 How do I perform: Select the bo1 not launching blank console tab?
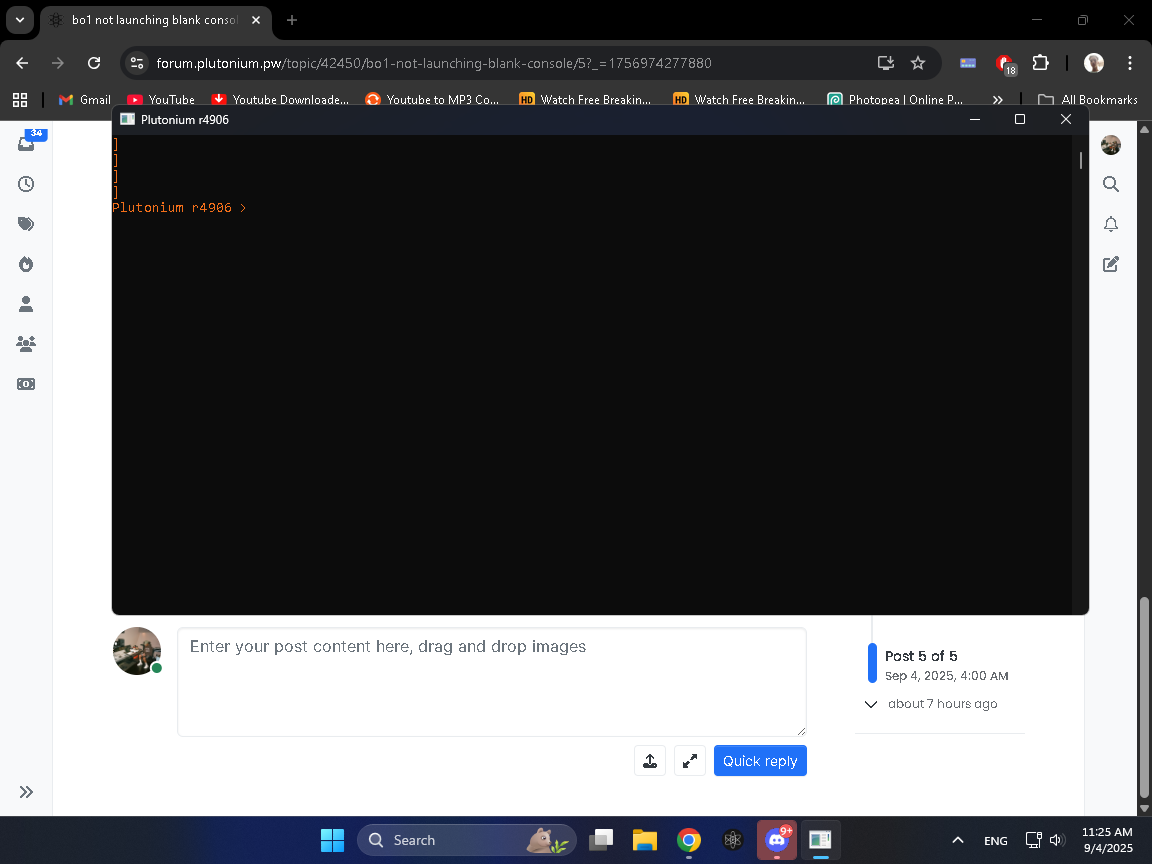(x=156, y=21)
